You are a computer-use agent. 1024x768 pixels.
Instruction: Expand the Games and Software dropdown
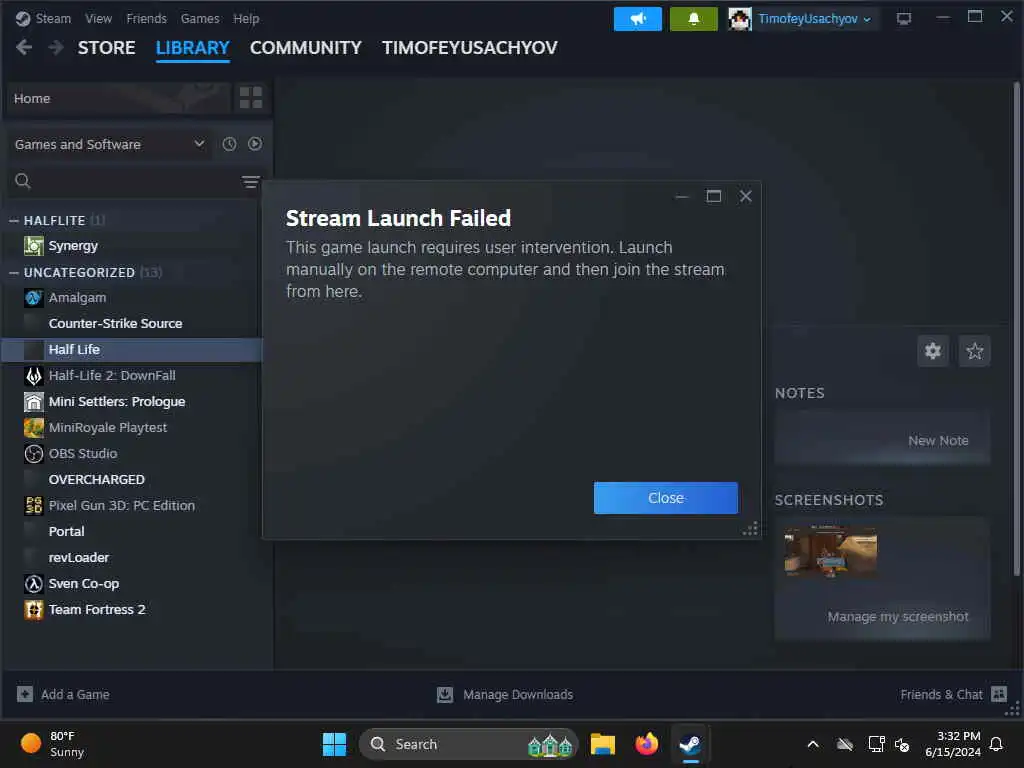[110, 144]
